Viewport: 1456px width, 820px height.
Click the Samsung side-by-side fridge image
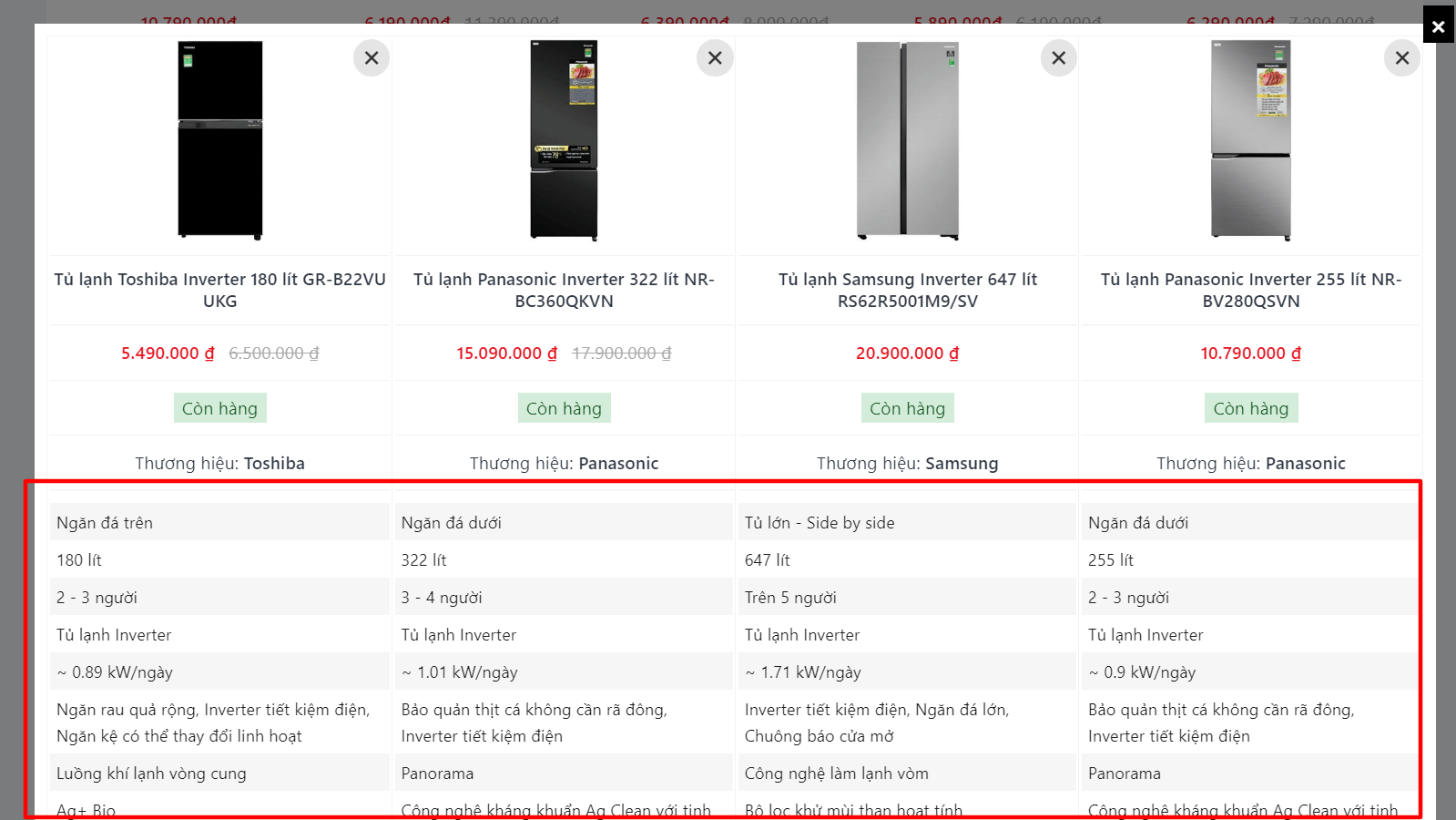tap(908, 140)
